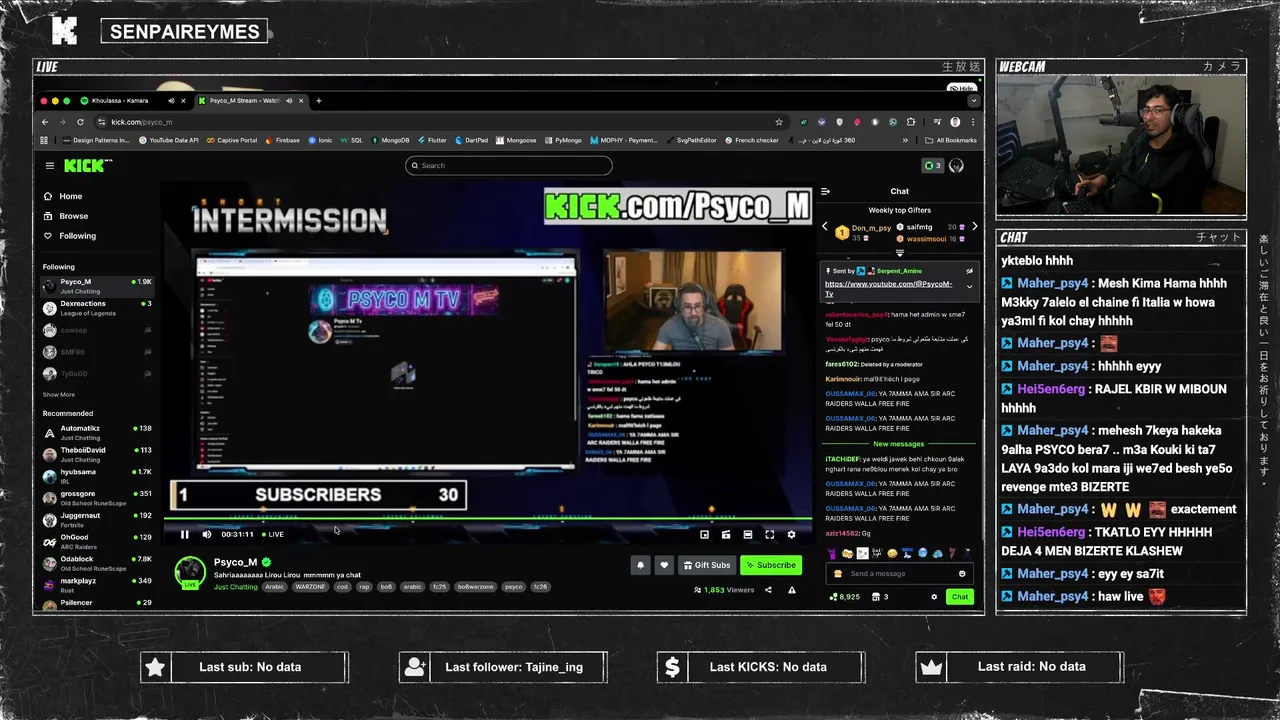Open player settings gear

pyautogui.click(x=791, y=534)
